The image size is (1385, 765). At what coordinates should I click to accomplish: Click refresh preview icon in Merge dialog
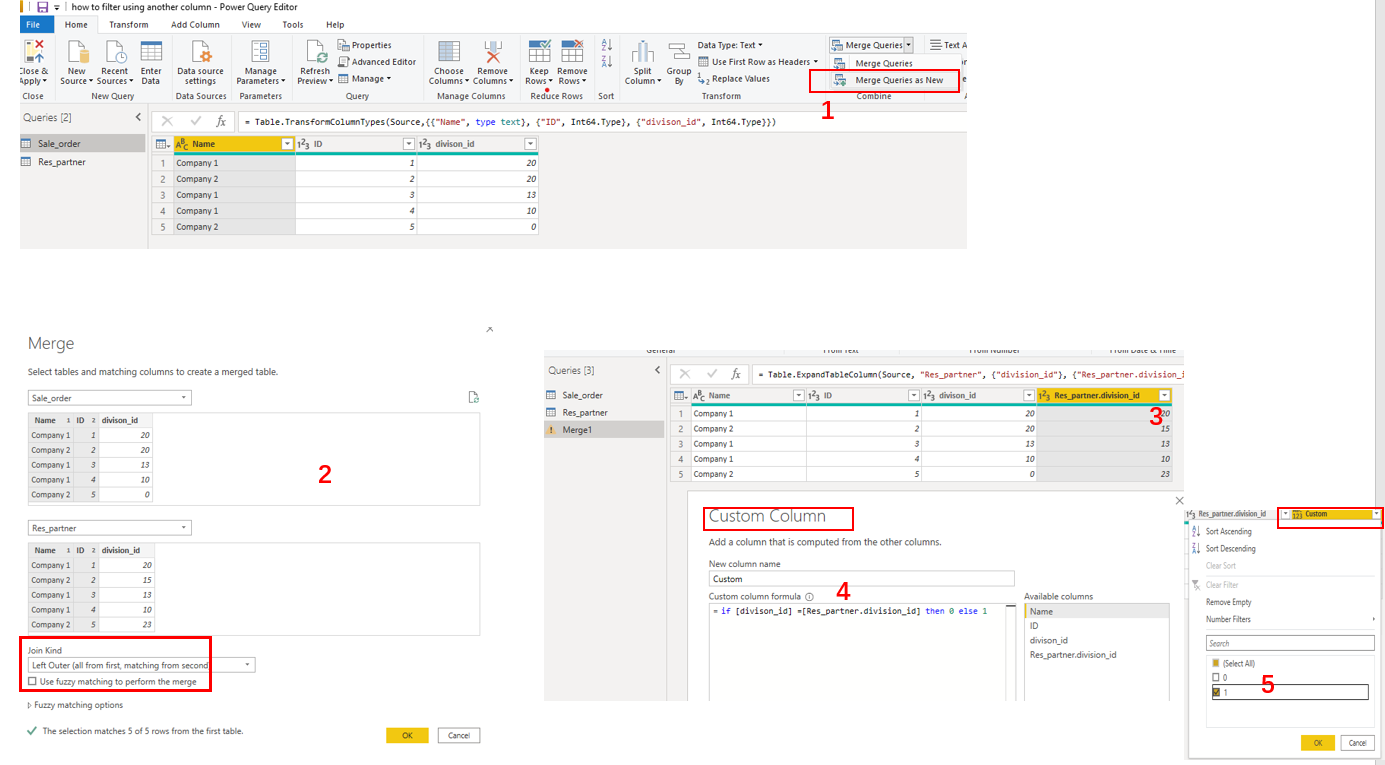click(x=474, y=397)
